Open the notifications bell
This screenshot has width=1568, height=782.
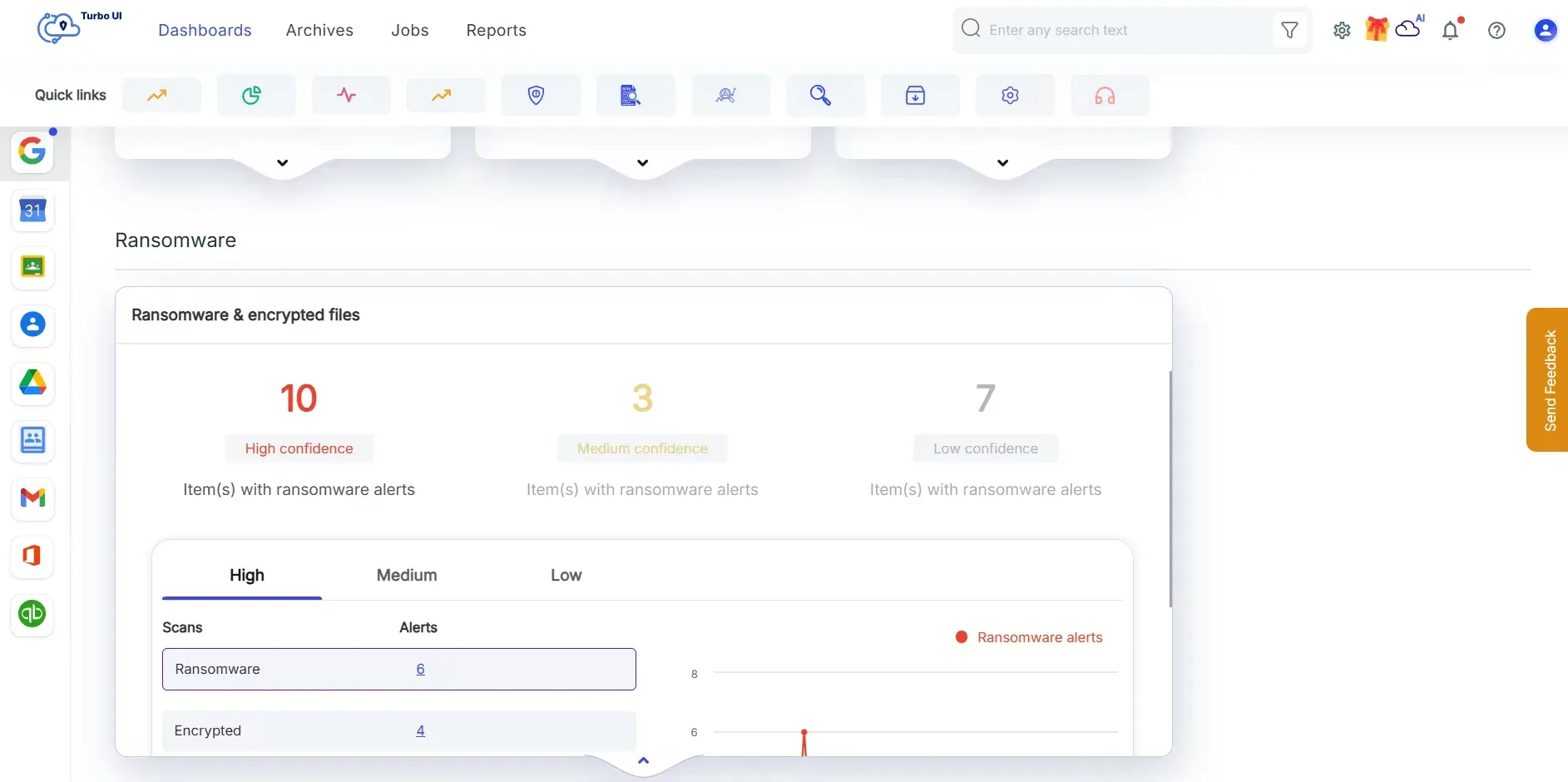pyautogui.click(x=1451, y=30)
